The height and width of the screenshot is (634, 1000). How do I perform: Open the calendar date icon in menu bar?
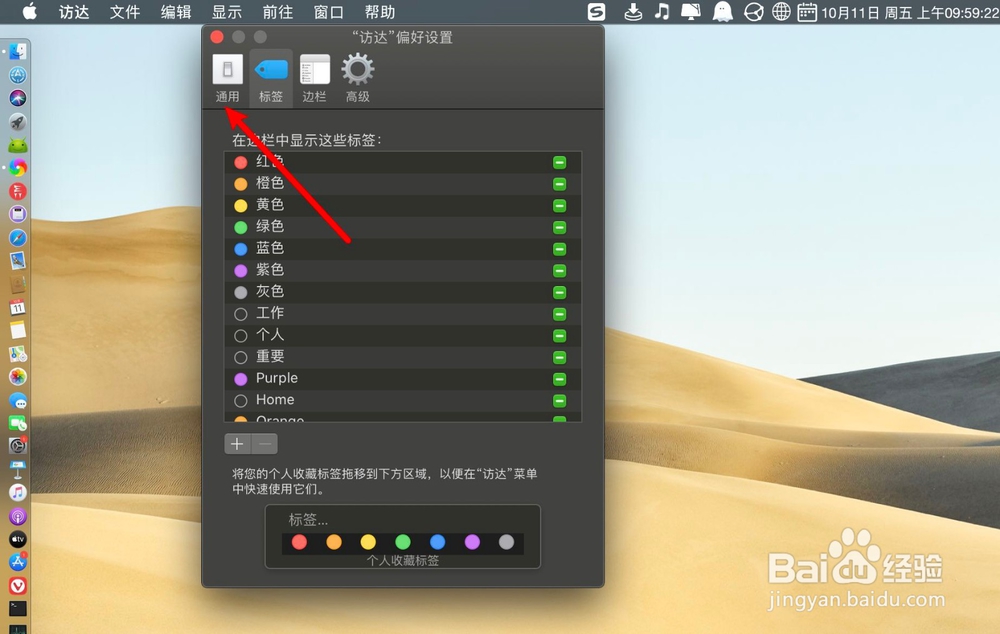point(806,12)
